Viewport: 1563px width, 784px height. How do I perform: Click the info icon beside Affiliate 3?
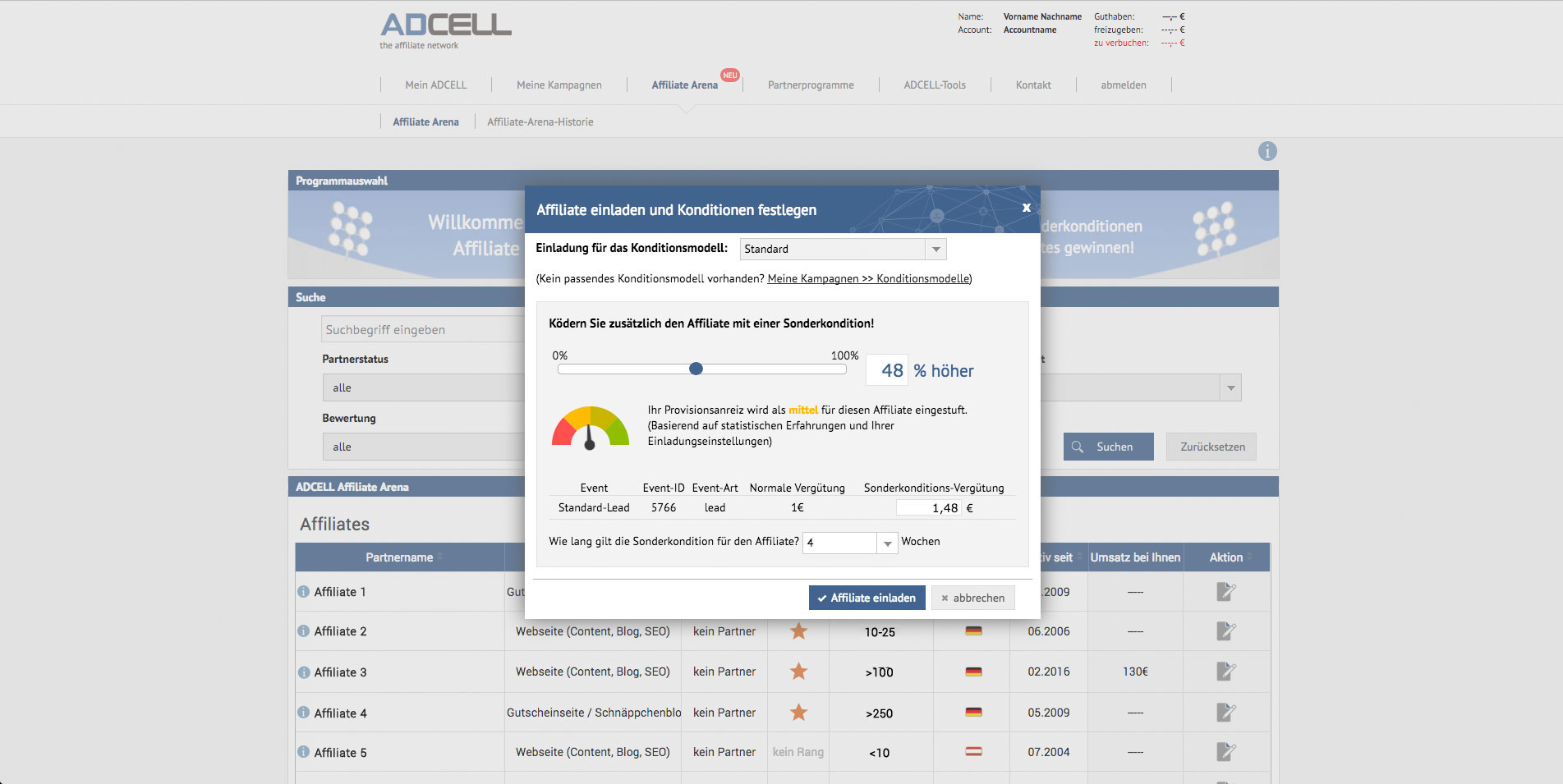pos(303,672)
